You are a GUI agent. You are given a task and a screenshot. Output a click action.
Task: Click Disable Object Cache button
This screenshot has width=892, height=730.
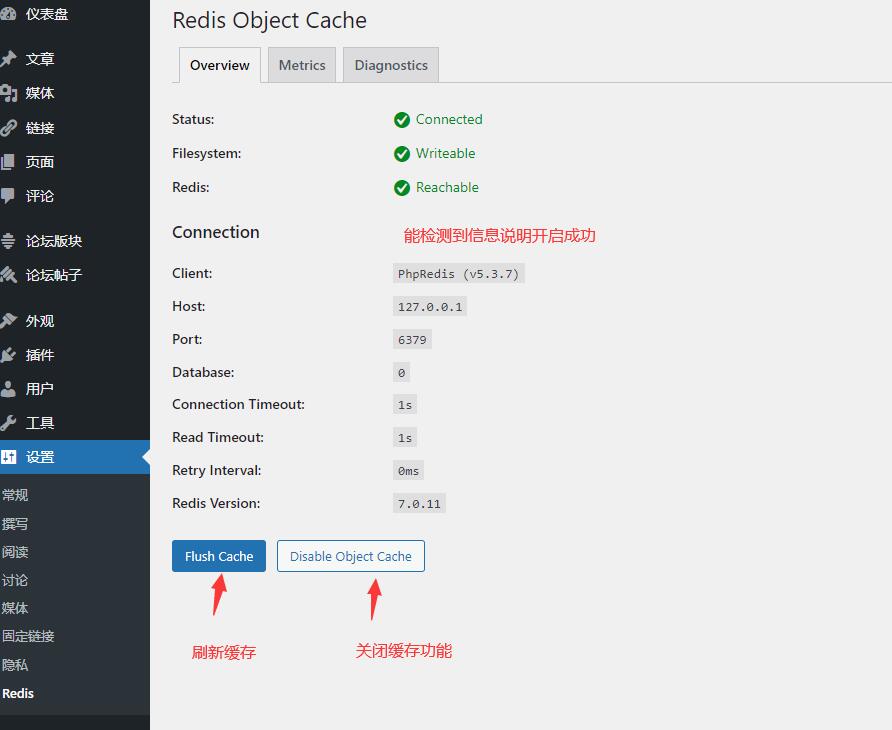[x=350, y=556]
